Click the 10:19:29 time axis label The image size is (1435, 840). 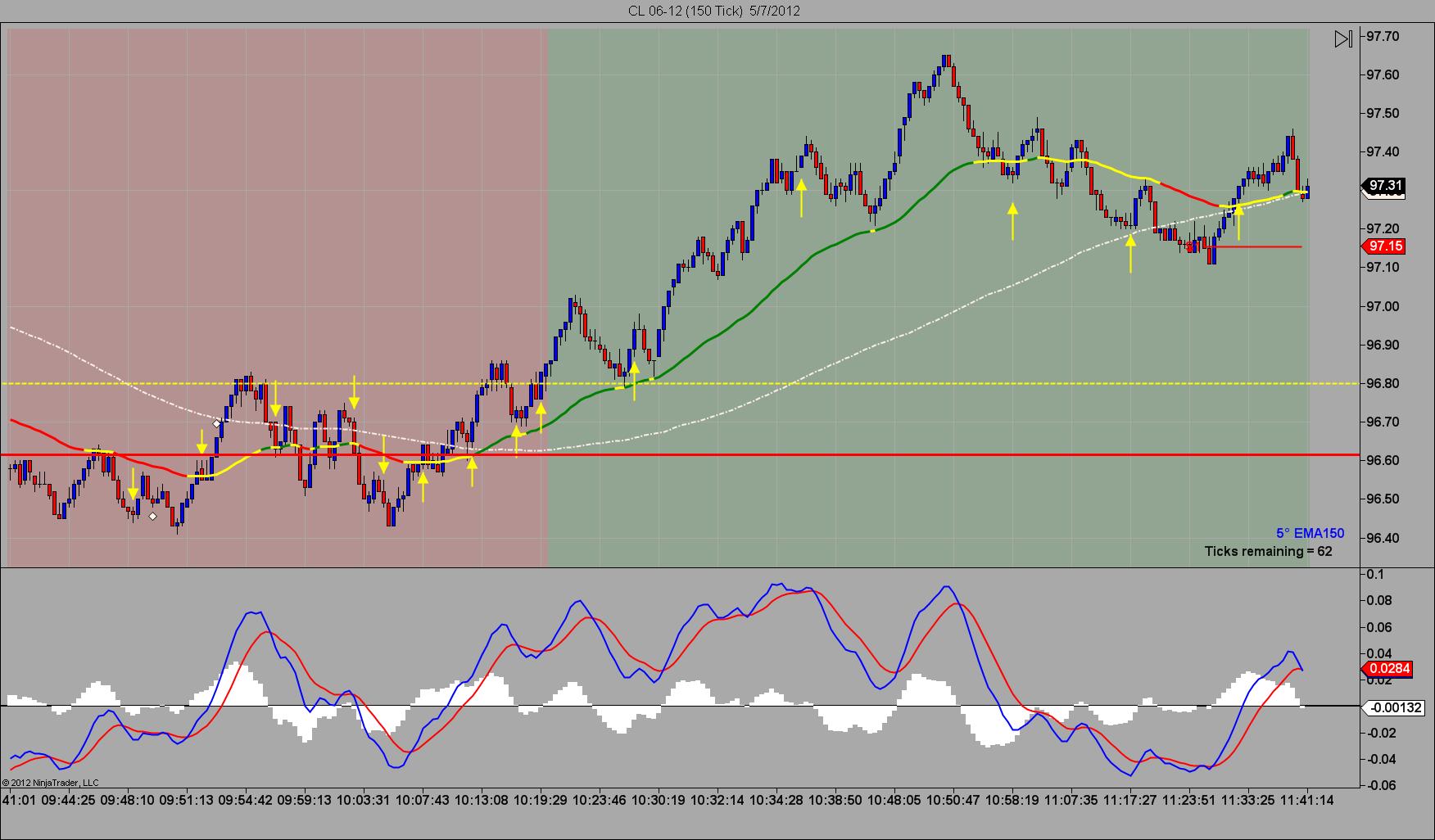click(541, 799)
